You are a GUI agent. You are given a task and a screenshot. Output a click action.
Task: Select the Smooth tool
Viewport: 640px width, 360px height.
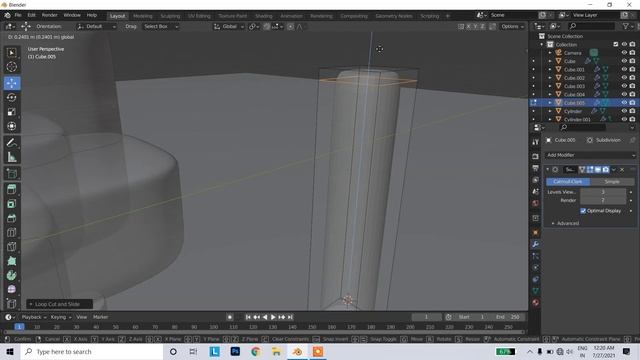[x=11, y=289]
